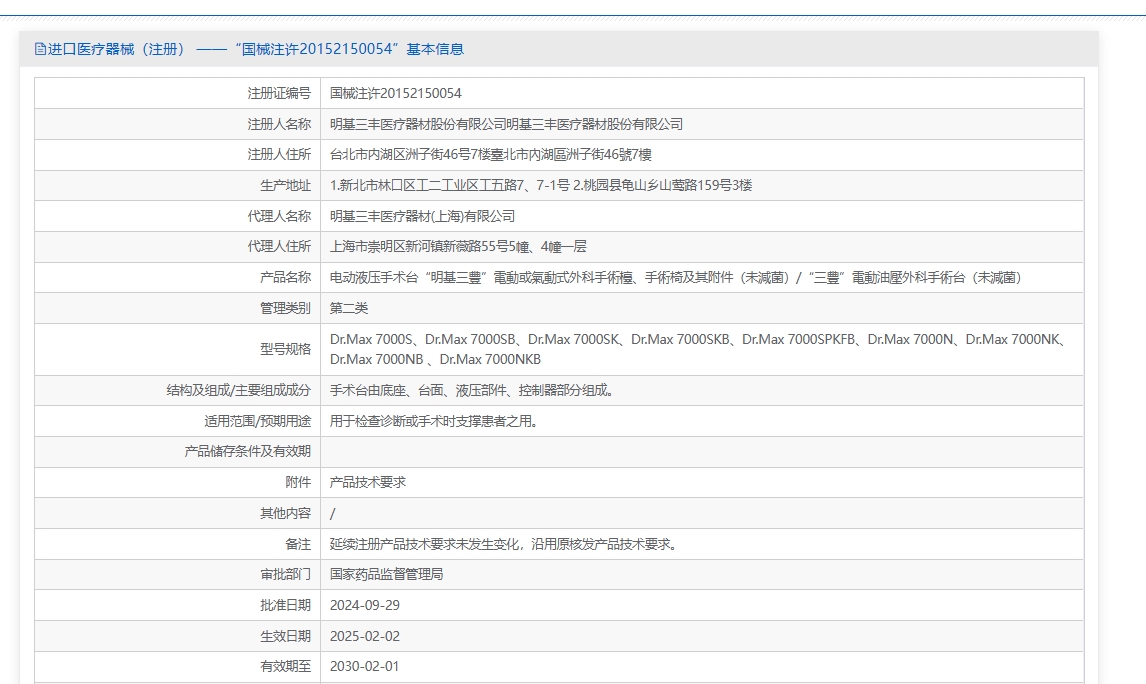1146x684 pixels.
Task: Click the 备注 label
Action: (298, 544)
